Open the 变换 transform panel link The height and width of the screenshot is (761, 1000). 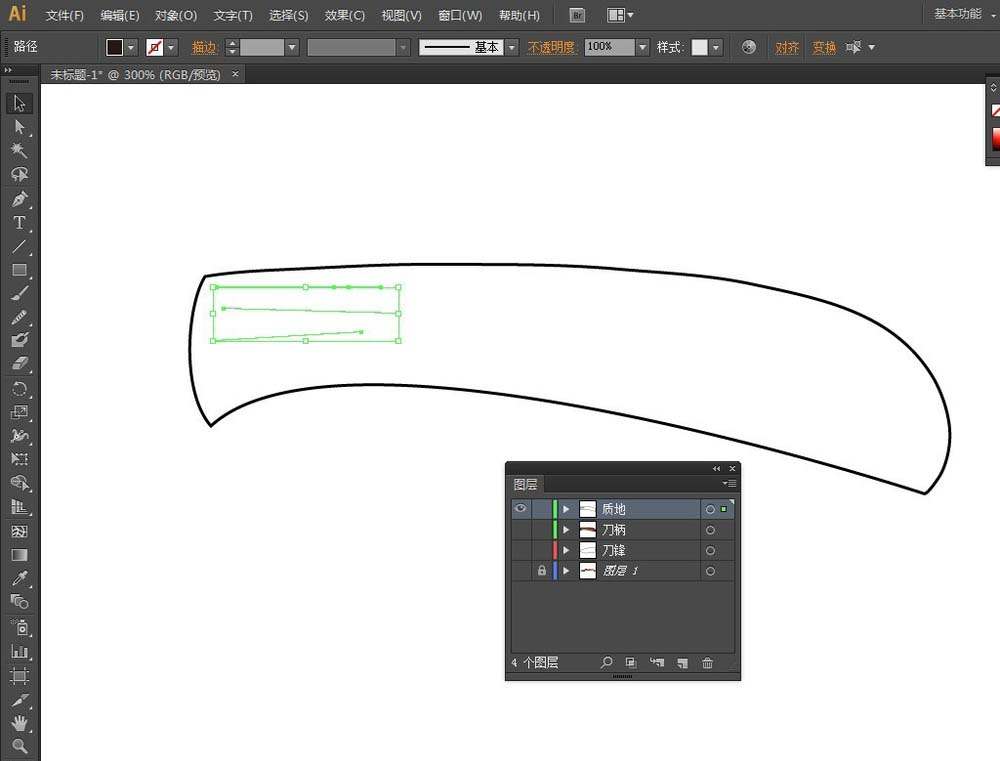click(x=824, y=47)
